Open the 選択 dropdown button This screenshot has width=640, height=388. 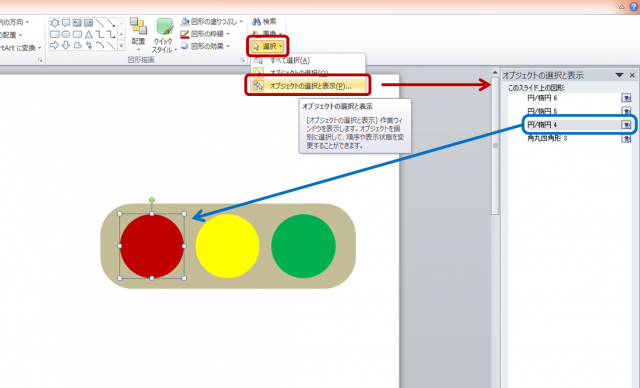coord(268,46)
